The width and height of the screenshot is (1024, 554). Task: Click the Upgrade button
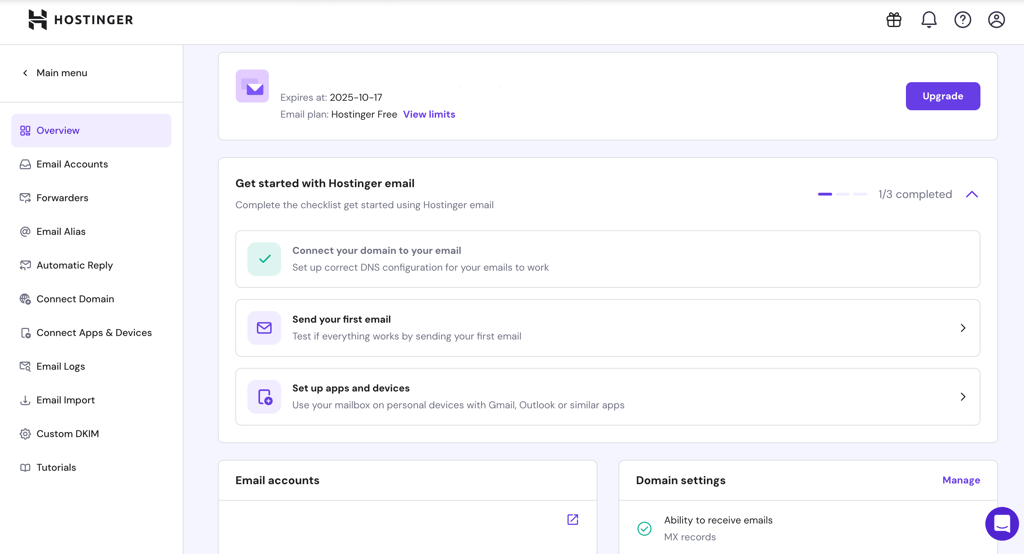click(x=942, y=96)
